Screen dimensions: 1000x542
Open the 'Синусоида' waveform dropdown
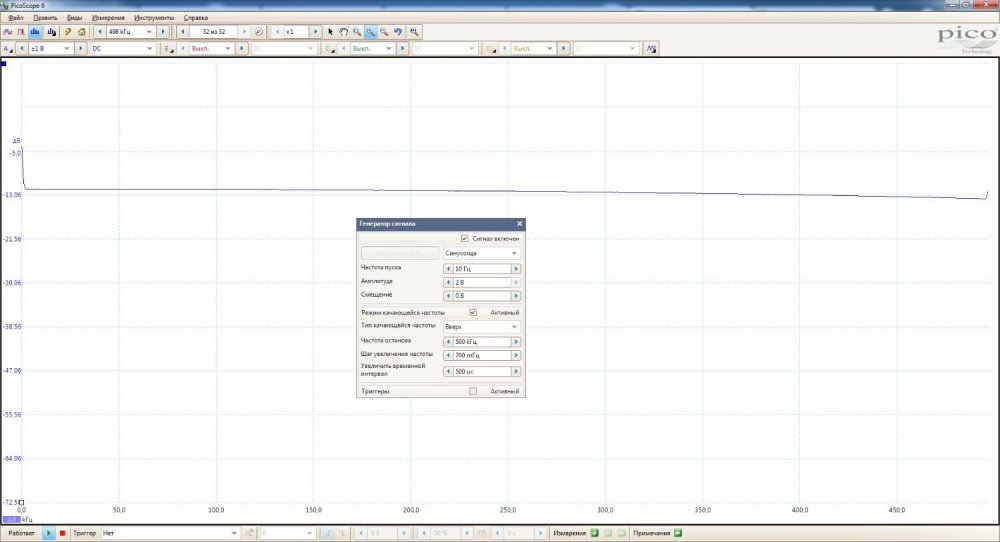coord(482,253)
